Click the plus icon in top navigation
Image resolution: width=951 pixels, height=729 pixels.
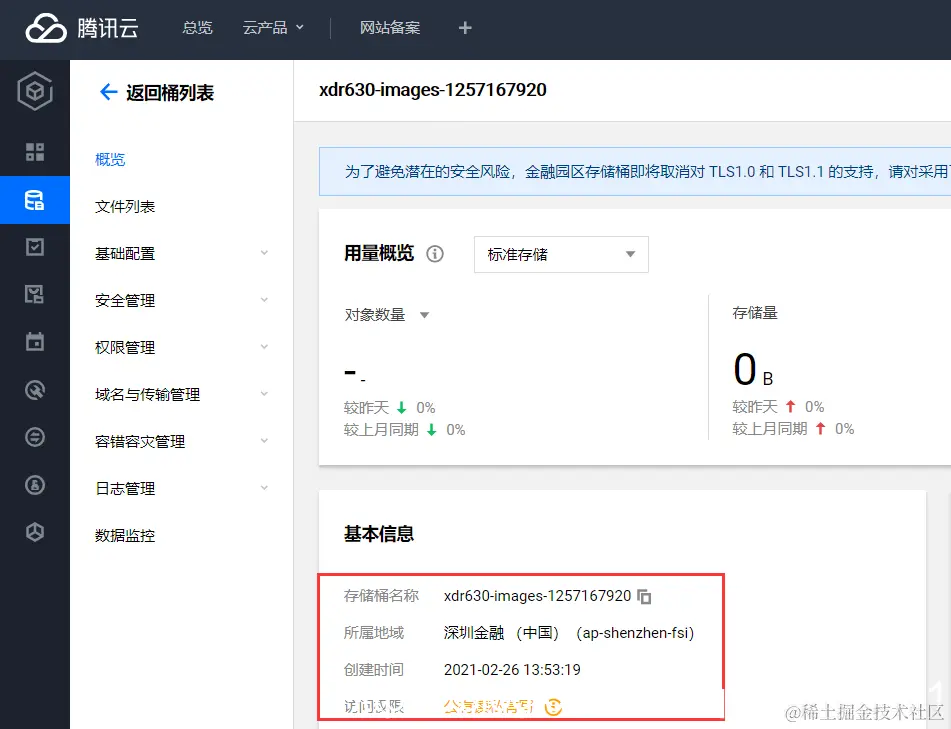pyautogui.click(x=465, y=28)
